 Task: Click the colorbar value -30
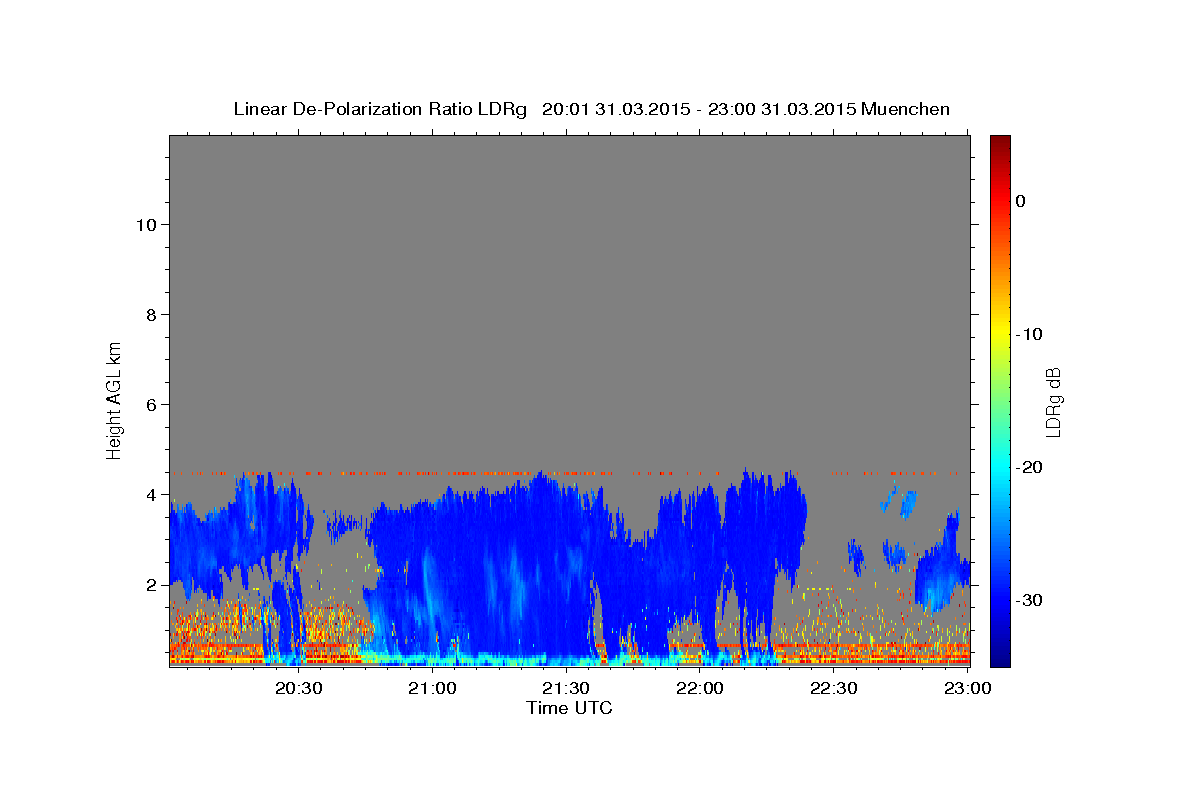[1030, 600]
